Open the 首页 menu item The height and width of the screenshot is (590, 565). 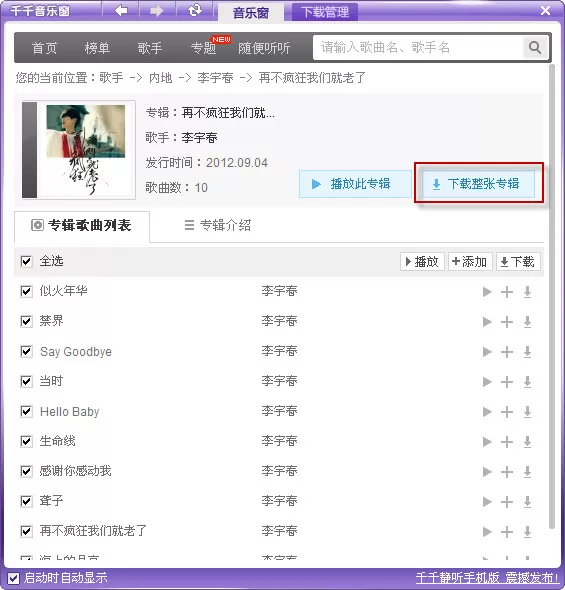[44, 48]
